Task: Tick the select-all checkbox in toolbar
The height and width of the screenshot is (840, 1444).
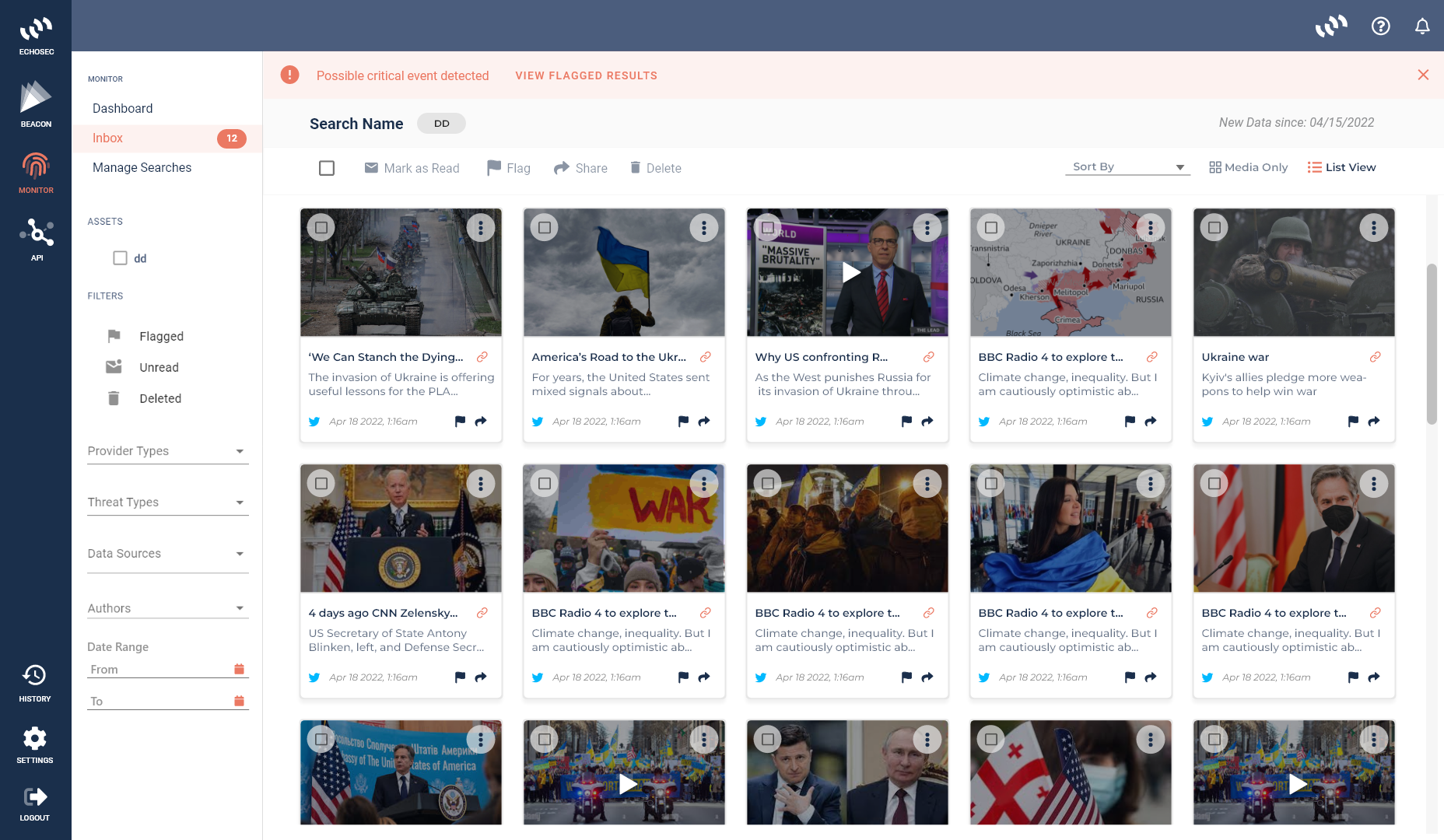Action: tap(327, 168)
